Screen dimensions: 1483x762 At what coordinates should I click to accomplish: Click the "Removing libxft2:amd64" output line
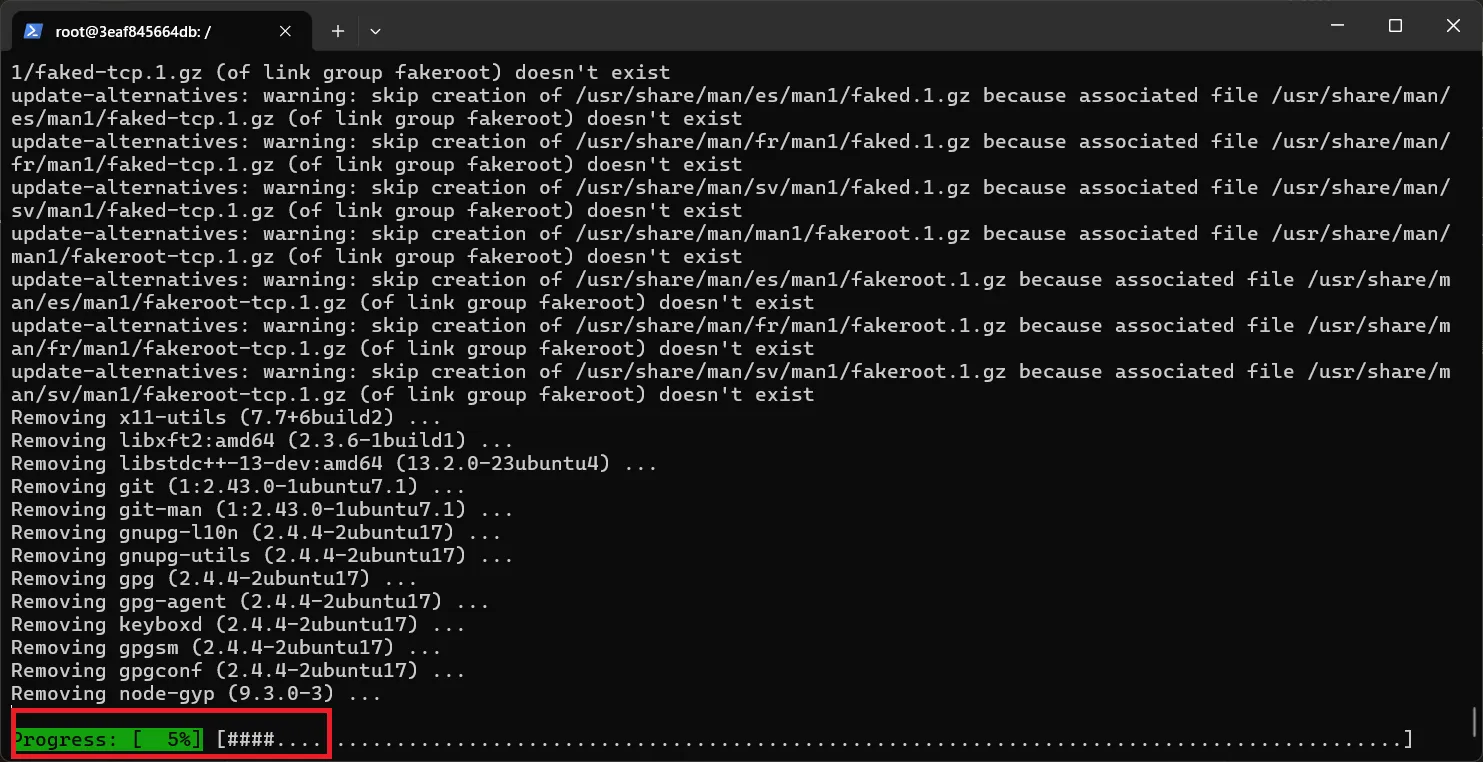(x=262, y=441)
